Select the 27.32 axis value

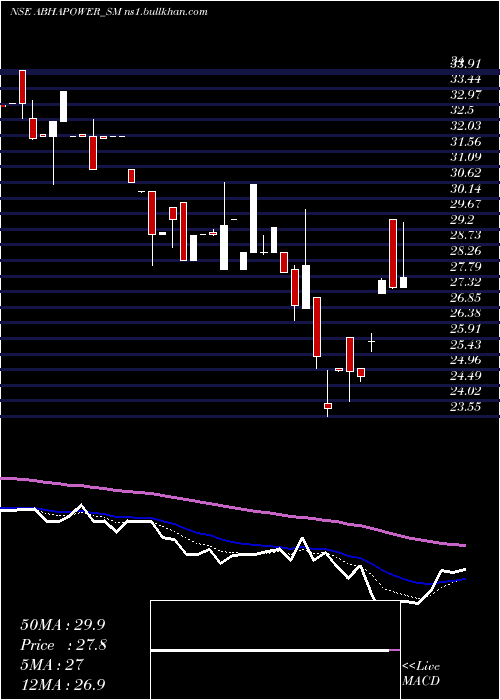466,282
